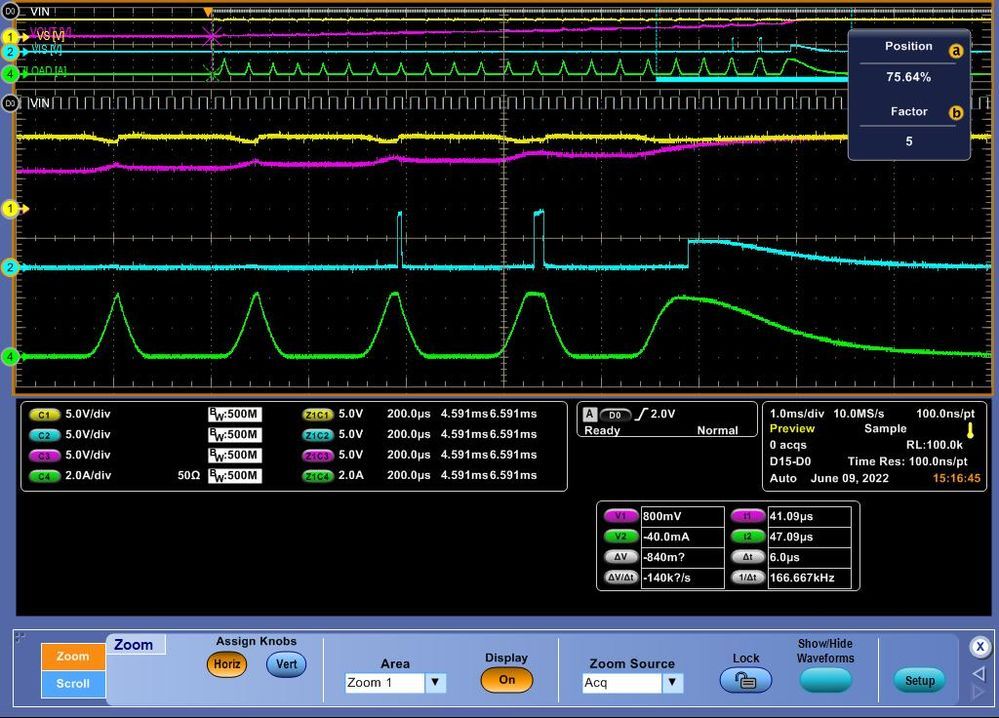Toggle Zoom Display On
Image resolution: width=999 pixels, height=718 pixels.
coord(507,679)
